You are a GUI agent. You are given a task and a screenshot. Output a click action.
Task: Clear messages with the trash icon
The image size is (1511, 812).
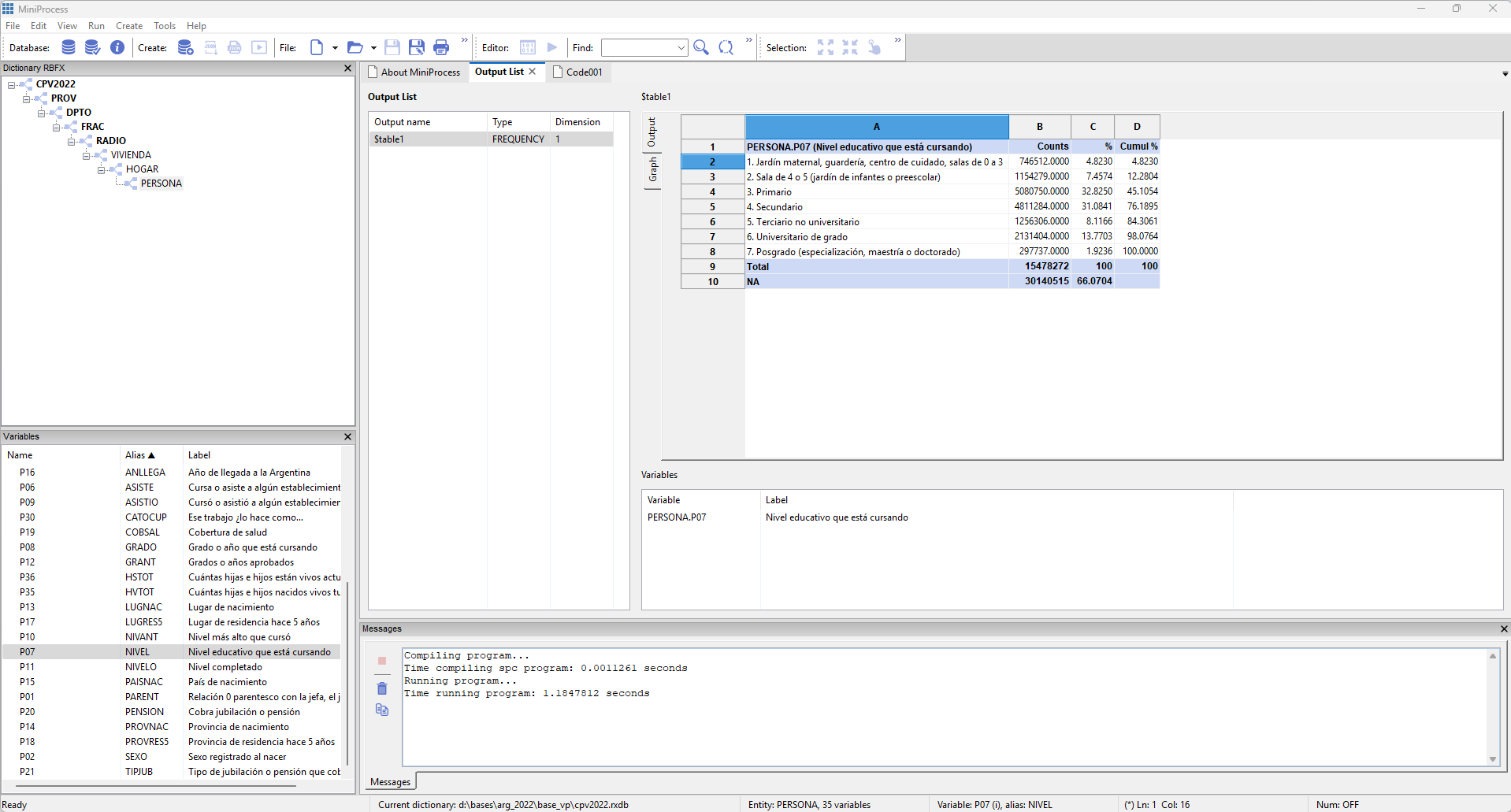point(382,688)
